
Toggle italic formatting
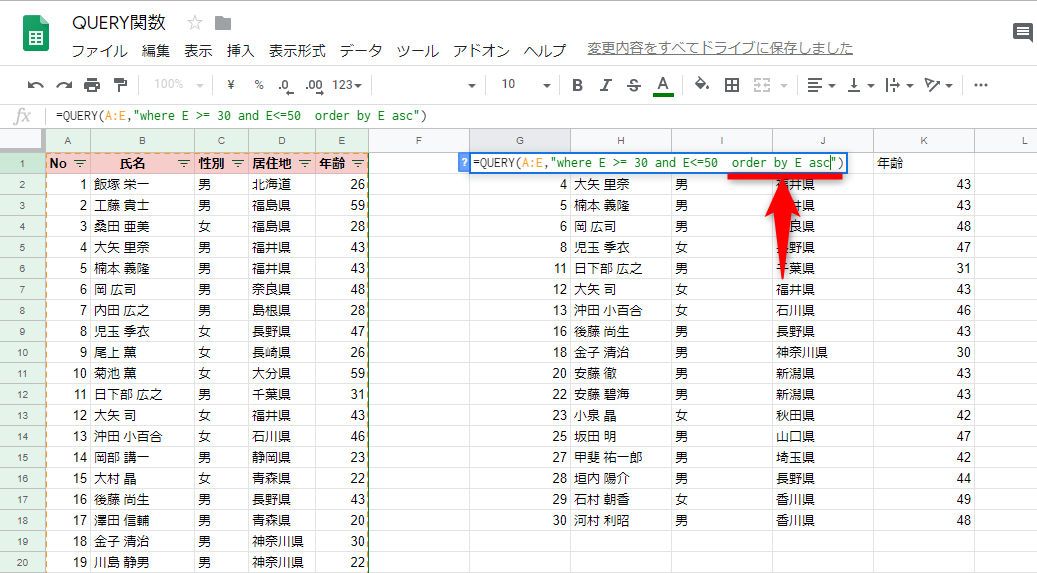point(605,85)
